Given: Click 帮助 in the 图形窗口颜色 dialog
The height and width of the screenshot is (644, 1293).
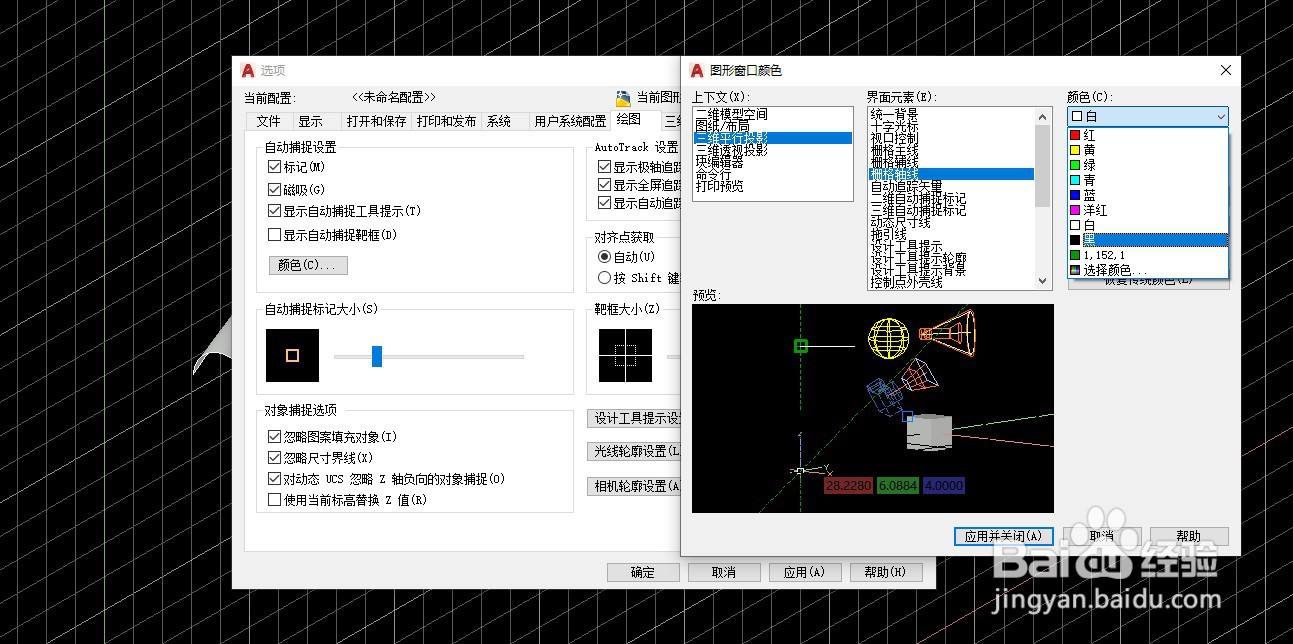Looking at the screenshot, I should (1189, 536).
